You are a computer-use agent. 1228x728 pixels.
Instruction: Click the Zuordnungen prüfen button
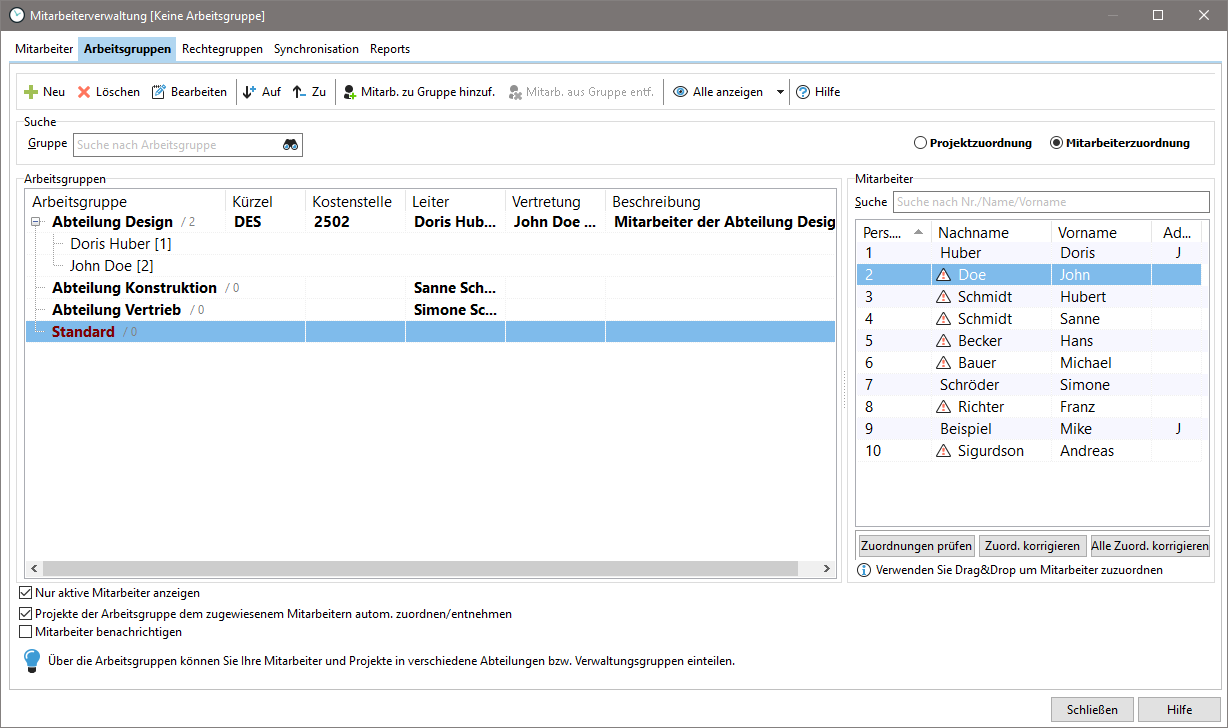pyautogui.click(x=916, y=546)
